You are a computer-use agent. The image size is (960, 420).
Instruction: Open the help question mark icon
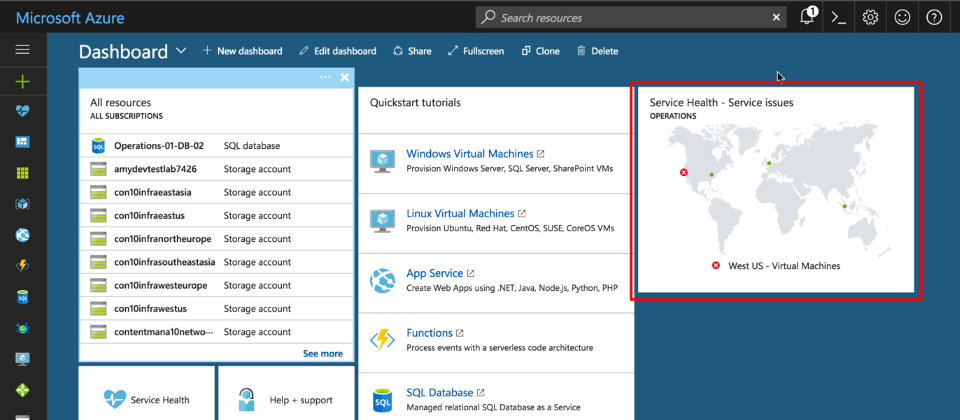tap(934, 18)
